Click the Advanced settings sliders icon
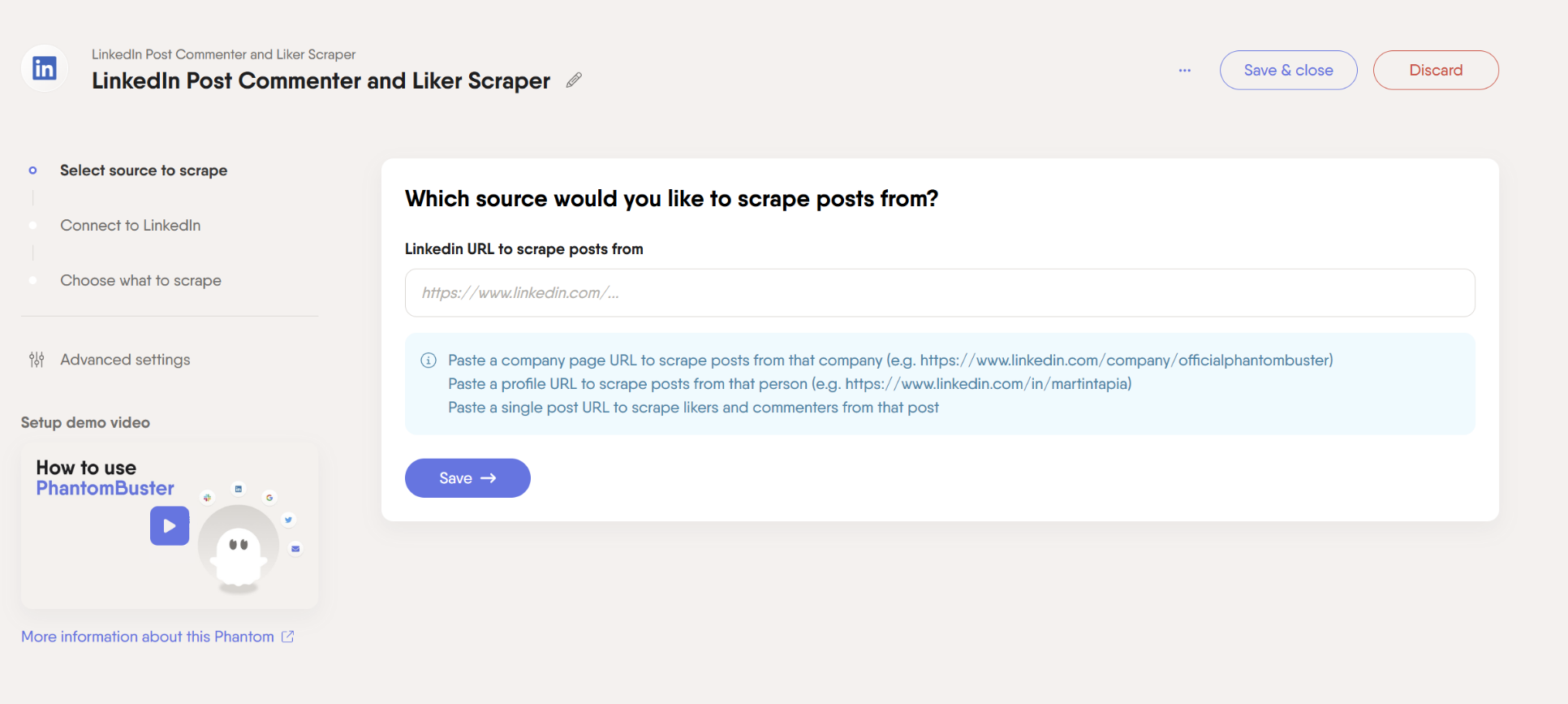This screenshot has width=1568, height=704. (37, 360)
